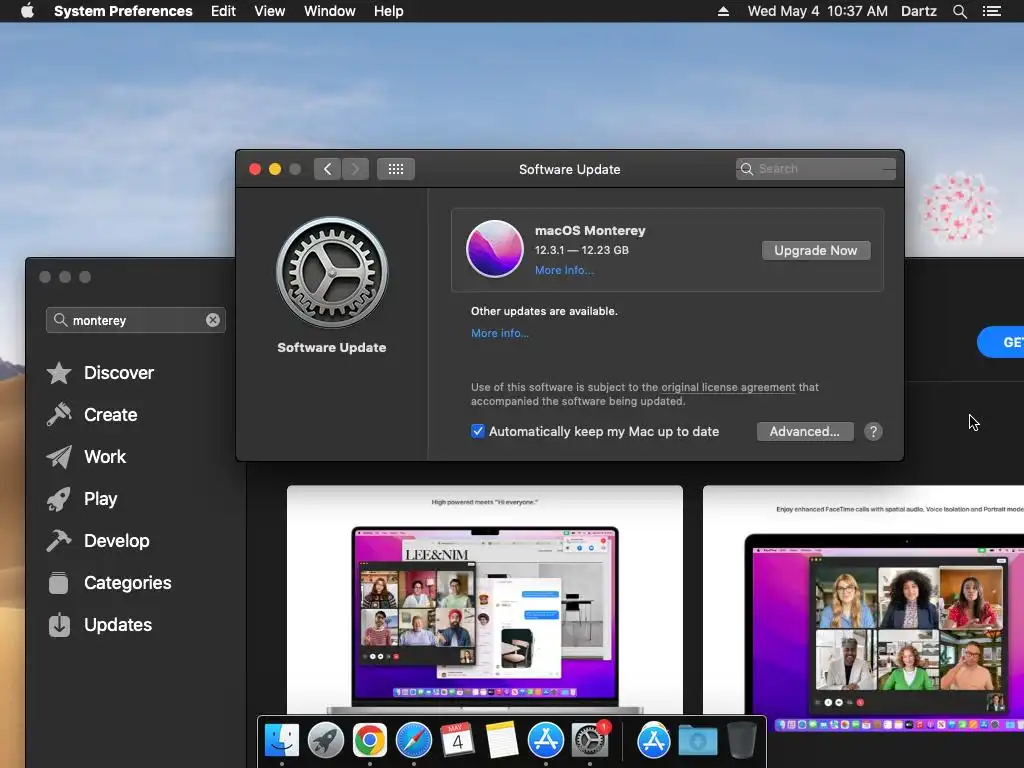Open the System Preferences menu
Viewport: 1024px width, 768px height.
(123, 11)
